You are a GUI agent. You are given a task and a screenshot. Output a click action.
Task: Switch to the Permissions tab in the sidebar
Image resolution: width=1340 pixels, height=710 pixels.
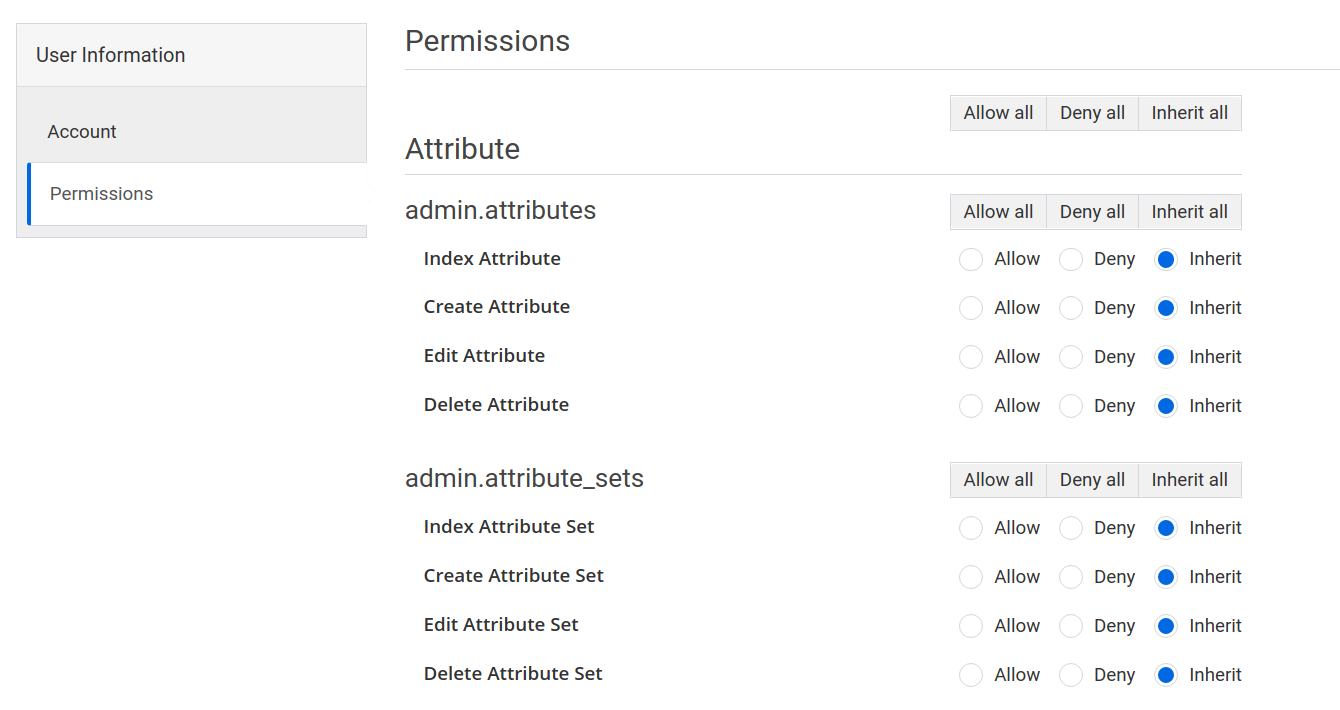point(101,193)
